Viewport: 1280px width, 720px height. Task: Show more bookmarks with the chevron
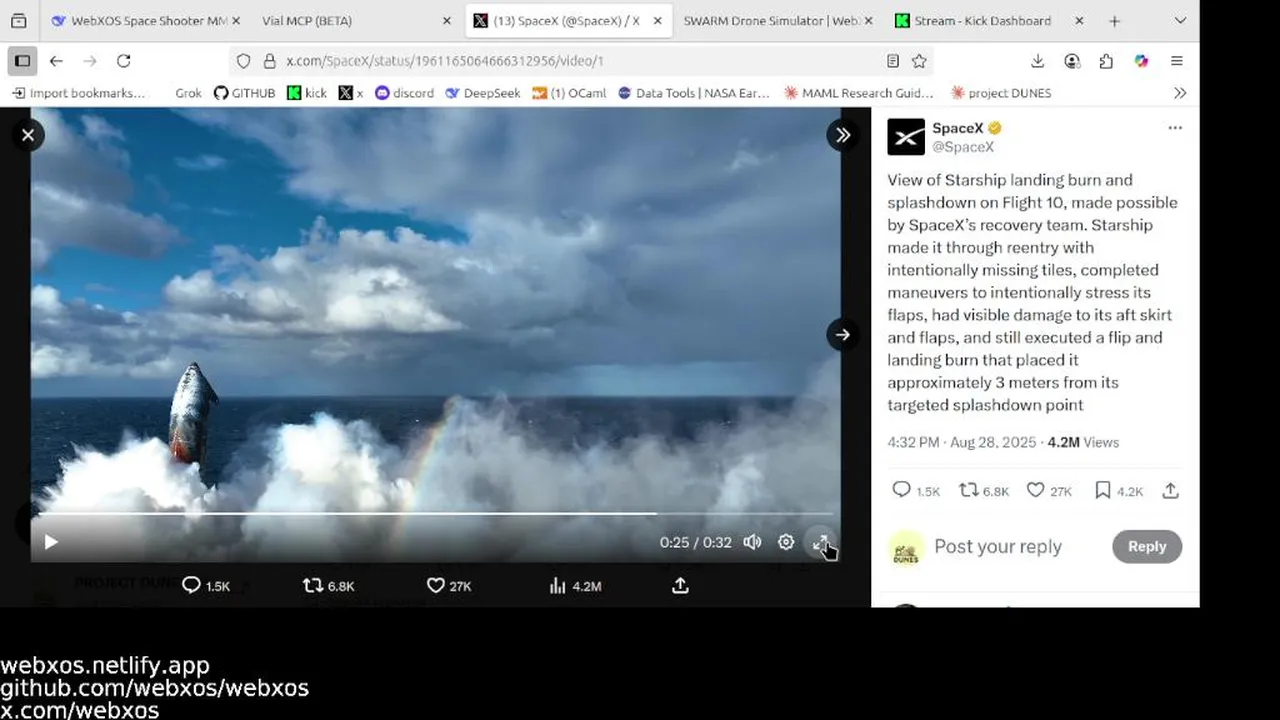click(1180, 93)
